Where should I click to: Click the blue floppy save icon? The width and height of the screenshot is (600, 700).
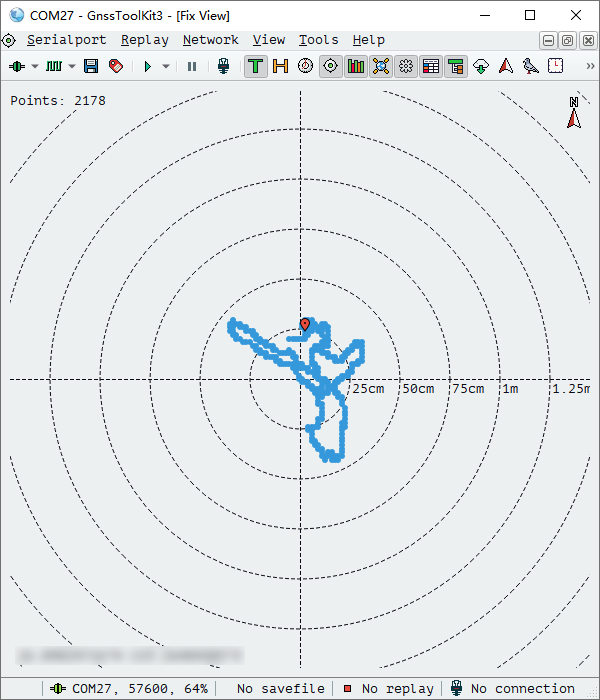[91, 67]
